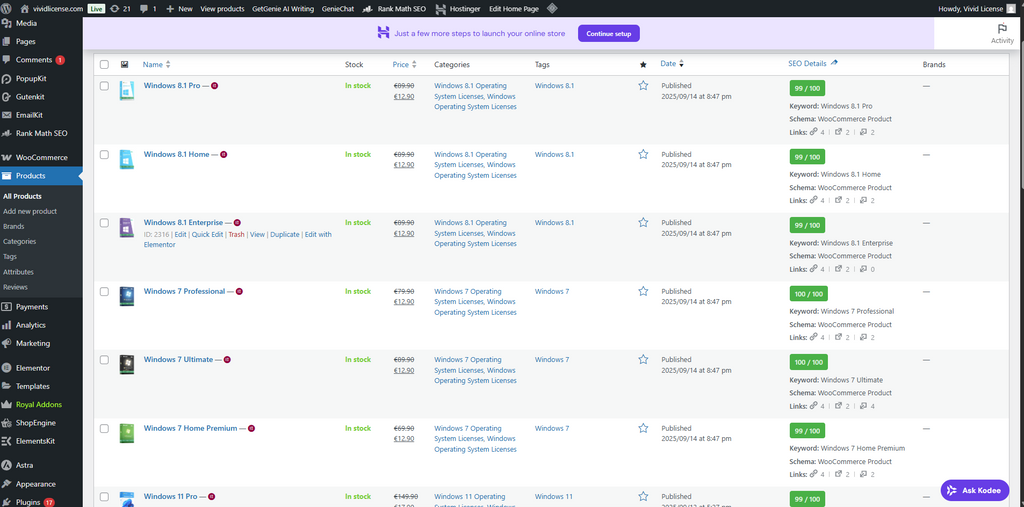Check the Windows 8.1 Enterprise row checkbox
Image resolution: width=1024 pixels, height=507 pixels.
click(x=104, y=222)
